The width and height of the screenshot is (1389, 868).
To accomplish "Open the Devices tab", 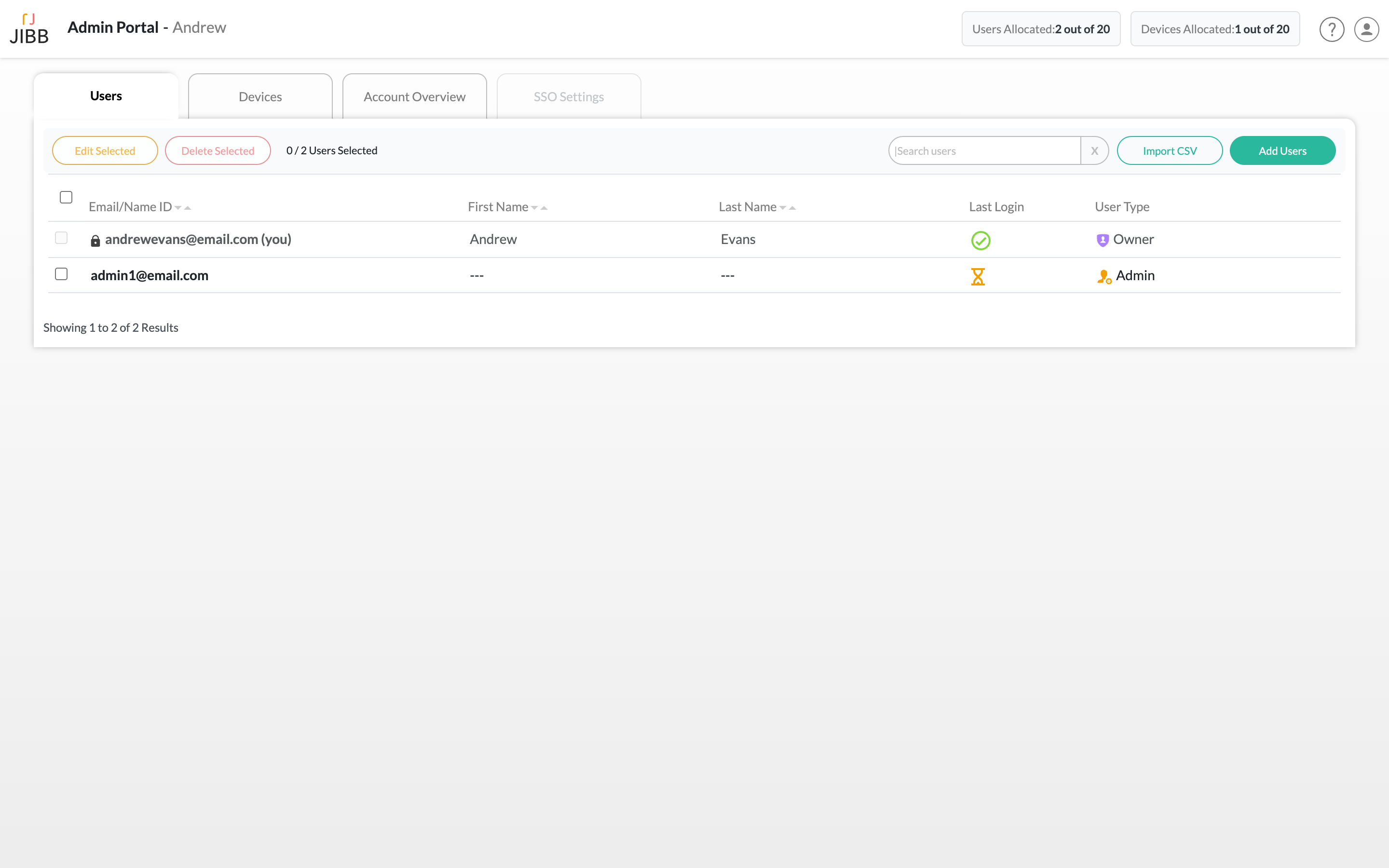I will (x=260, y=96).
